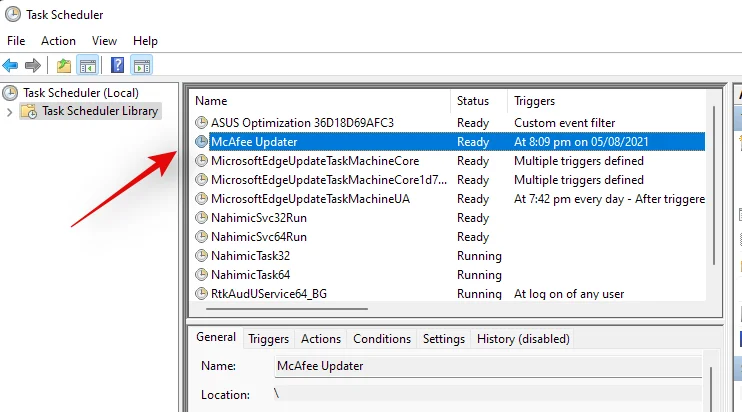The height and width of the screenshot is (412, 742).
Task: Click the NahimicTask64 task clock icon
Action: tap(201, 274)
